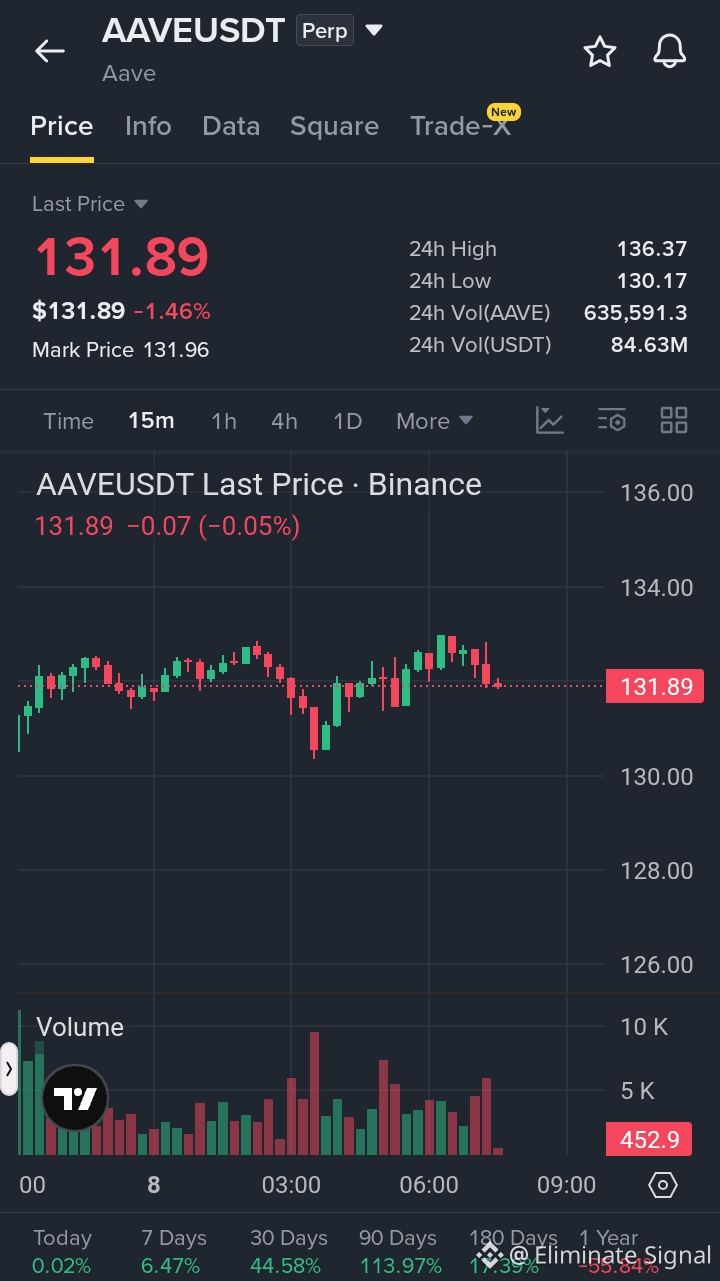720x1281 pixels.
Task: Switch to the Trade-X tab
Action: [x=461, y=126]
